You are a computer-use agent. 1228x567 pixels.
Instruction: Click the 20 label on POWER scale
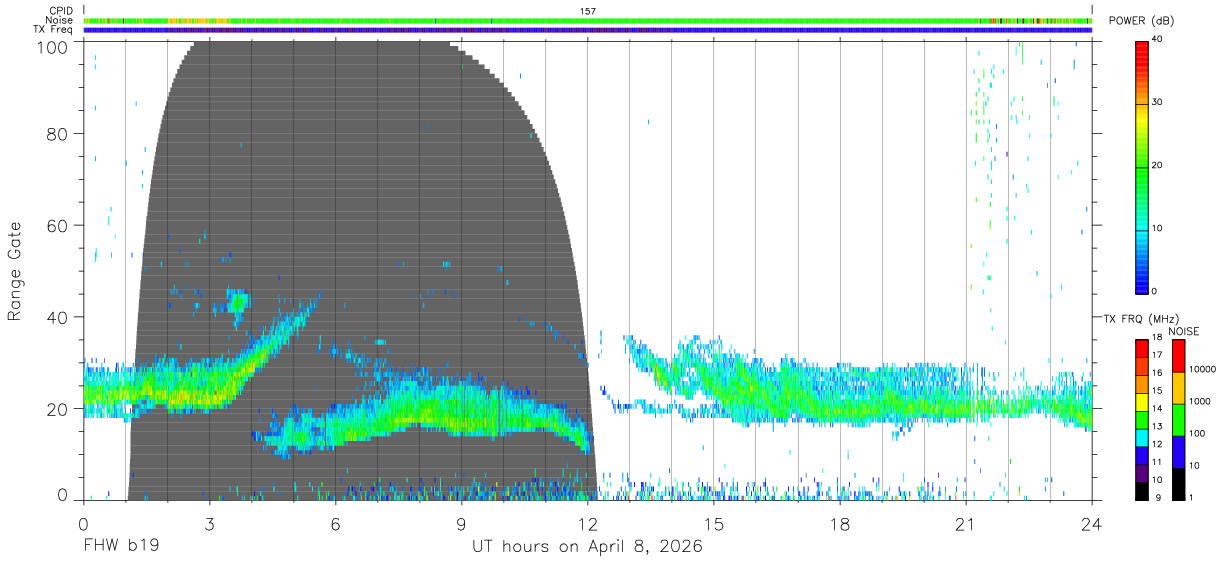(1158, 166)
